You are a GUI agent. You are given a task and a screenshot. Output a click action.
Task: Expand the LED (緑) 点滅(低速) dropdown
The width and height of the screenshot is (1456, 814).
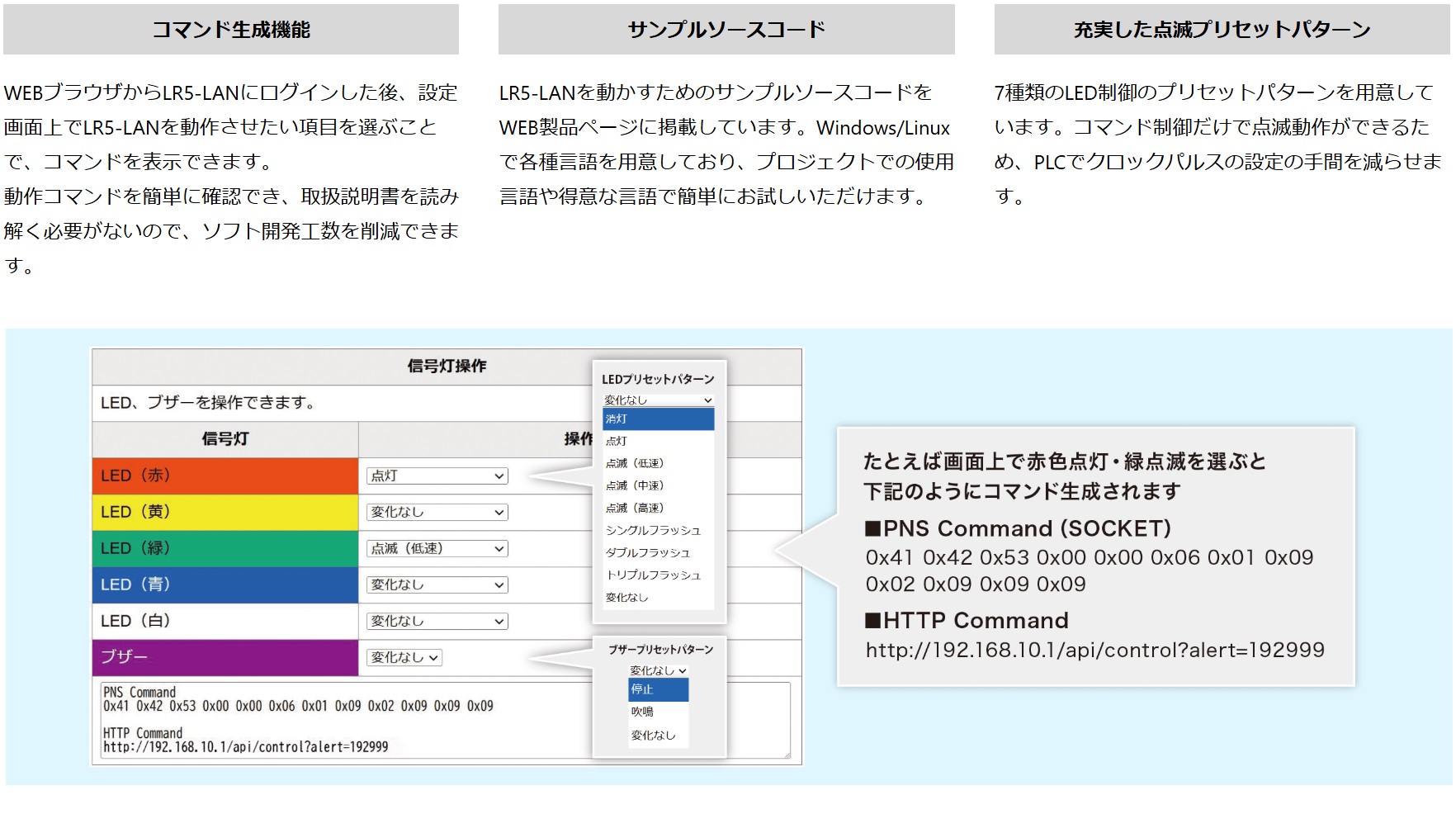[x=437, y=549]
